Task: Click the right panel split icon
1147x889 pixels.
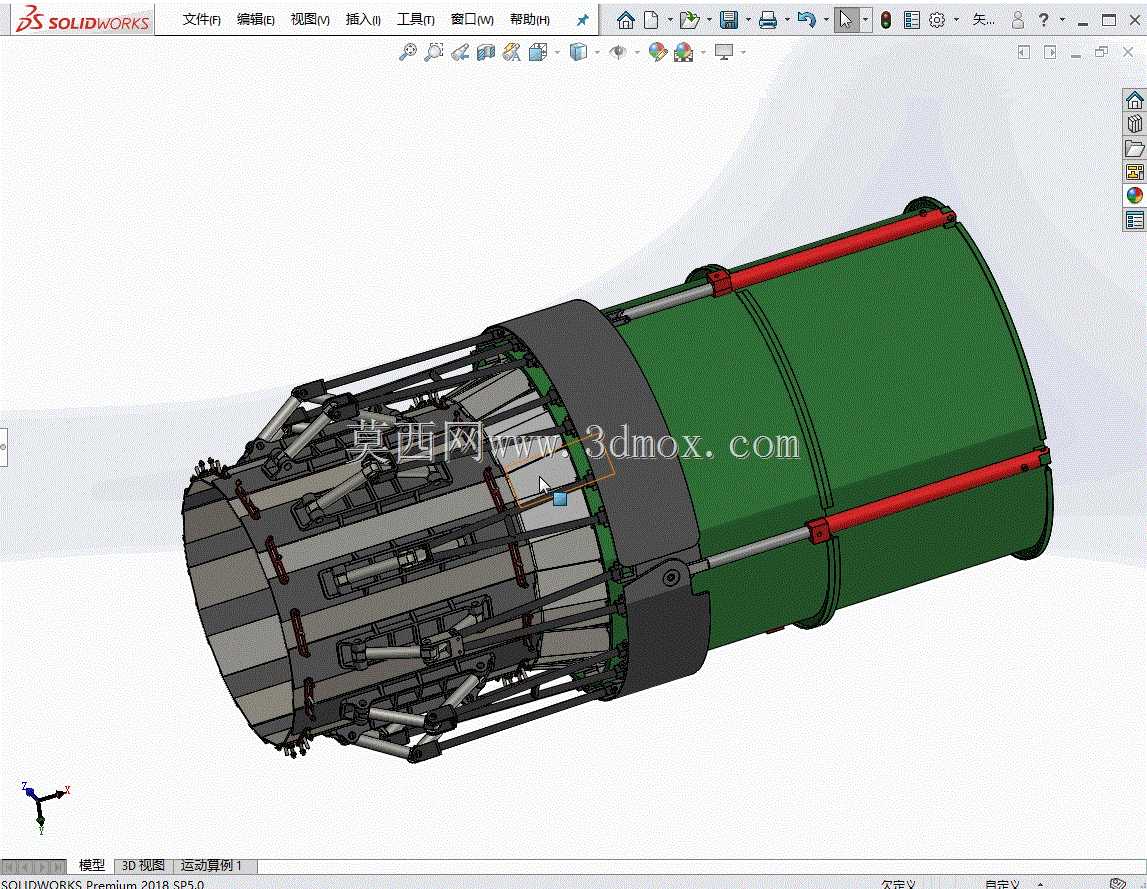Action: pyautogui.click(x=1050, y=52)
